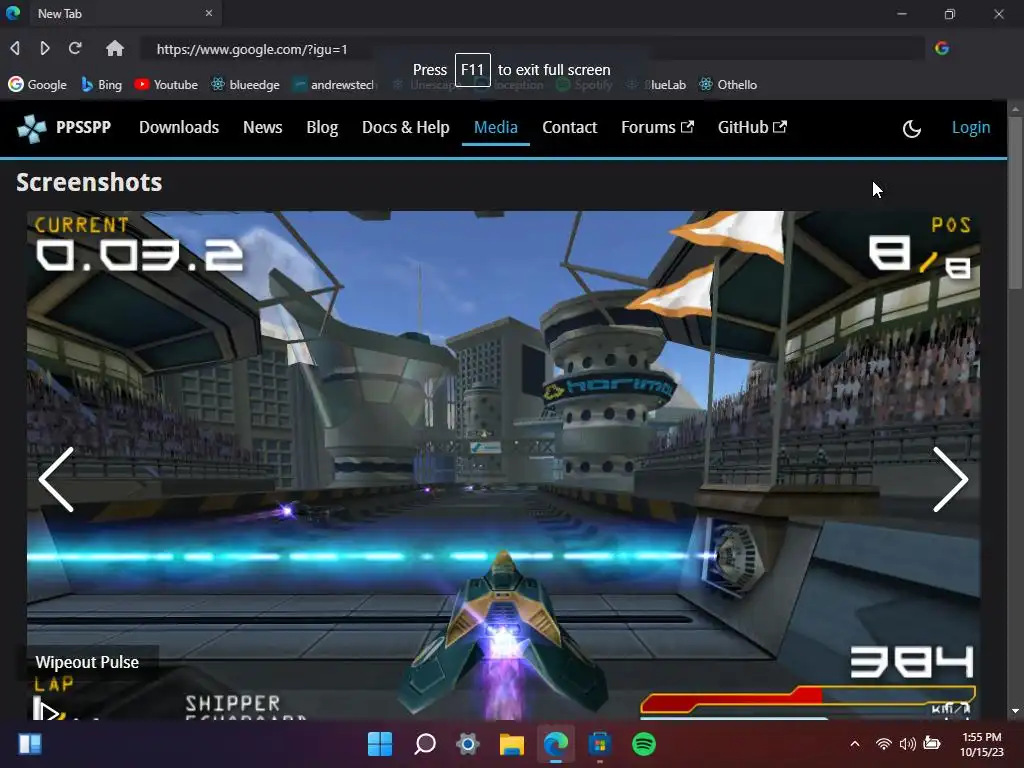
Task: Open the Bing bookmark
Action: 102,85
